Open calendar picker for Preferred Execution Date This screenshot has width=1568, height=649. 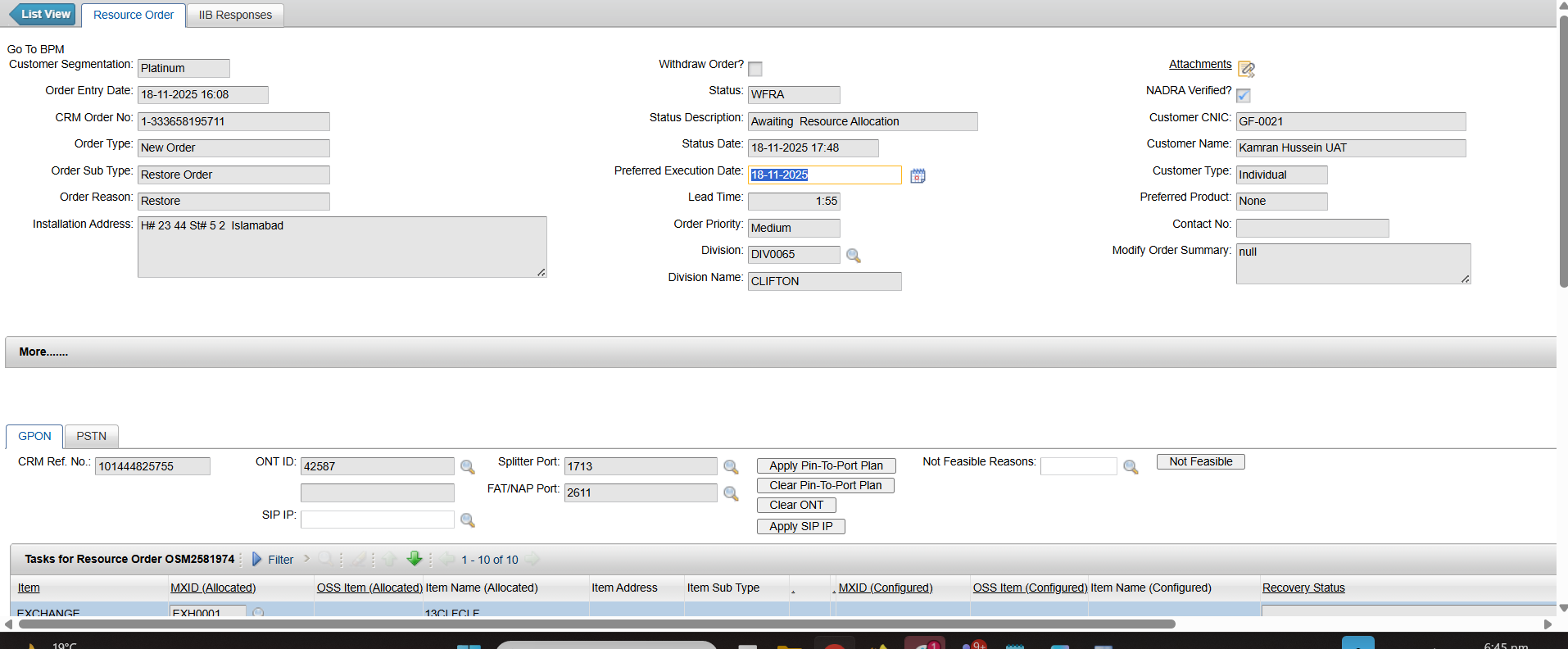918,175
